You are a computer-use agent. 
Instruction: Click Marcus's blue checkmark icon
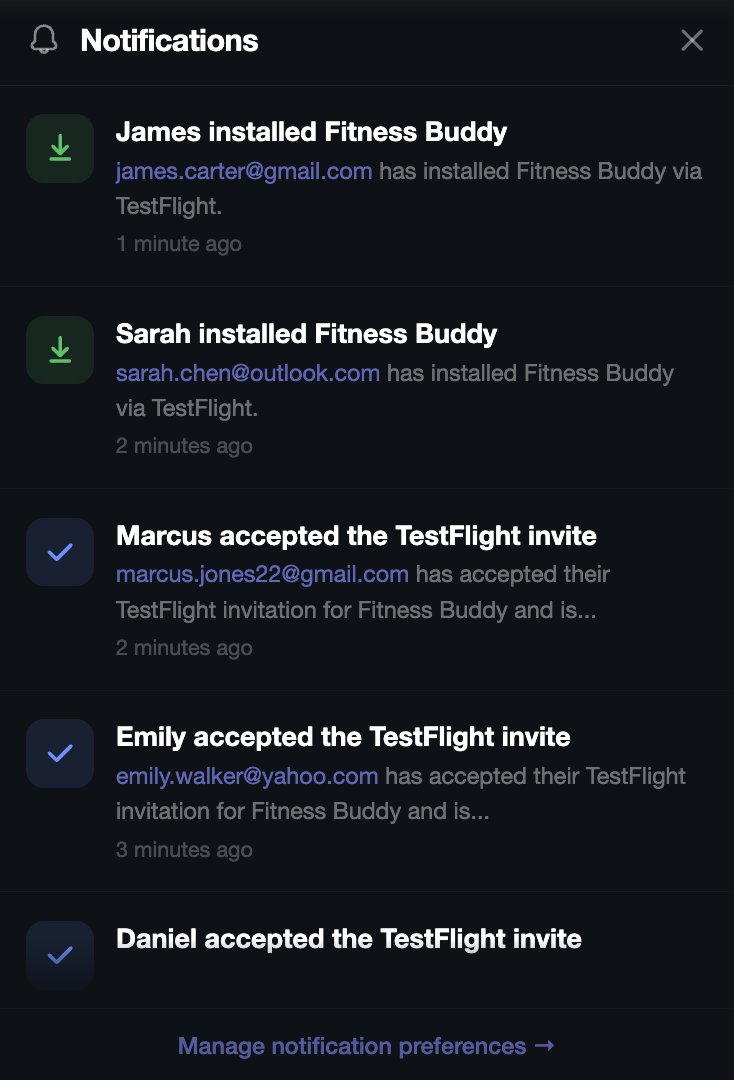pyautogui.click(x=60, y=552)
